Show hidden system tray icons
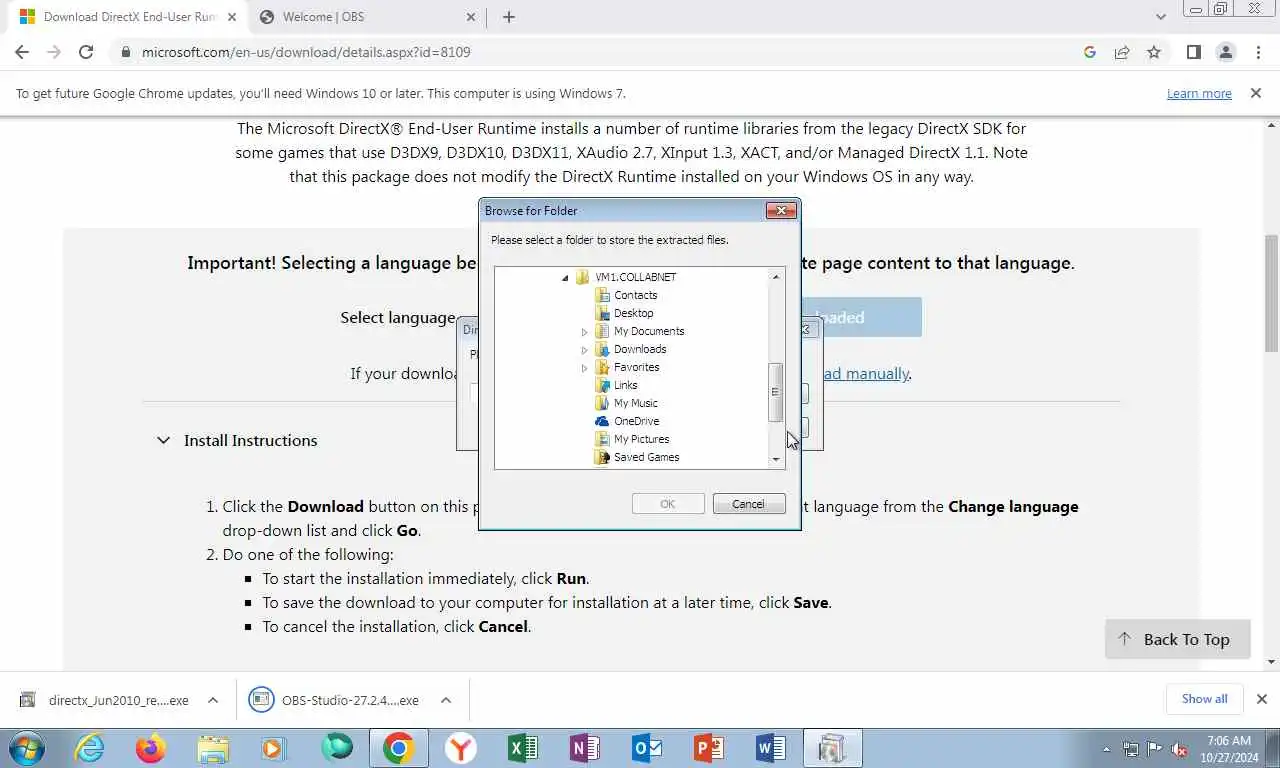Viewport: 1280px width, 768px height. pyautogui.click(x=1106, y=749)
